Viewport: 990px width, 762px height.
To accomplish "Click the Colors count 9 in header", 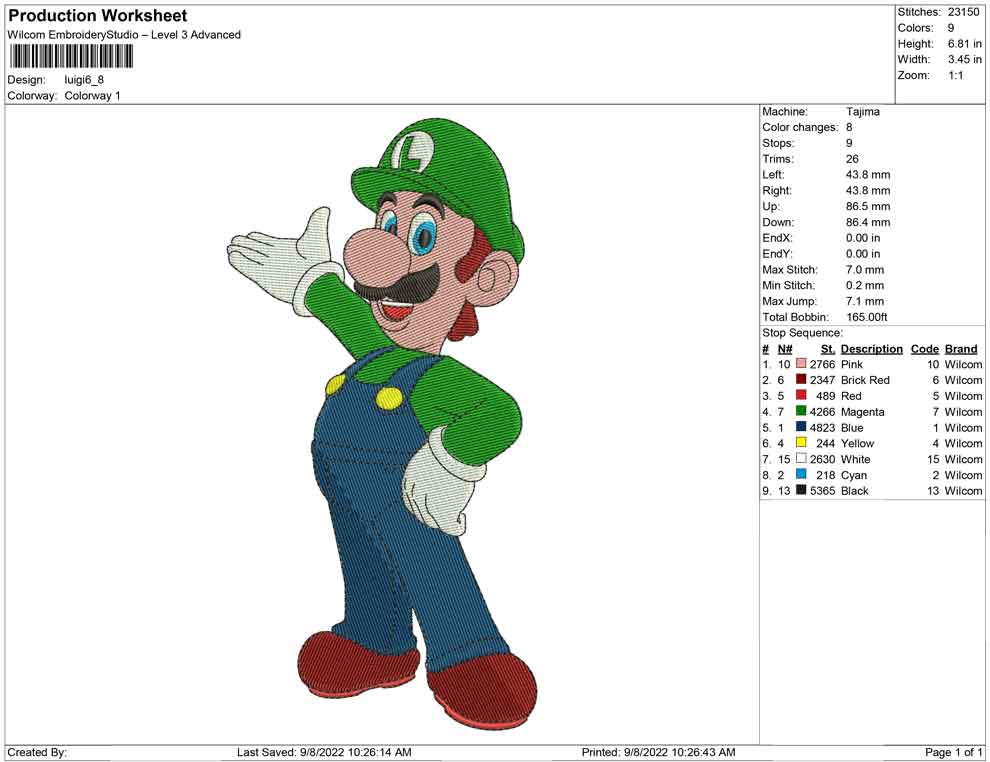I will point(951,28).
